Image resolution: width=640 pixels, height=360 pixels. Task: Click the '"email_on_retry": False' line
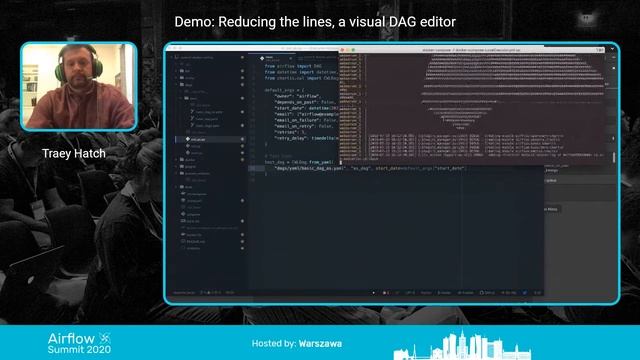click(x=303, y=126)
